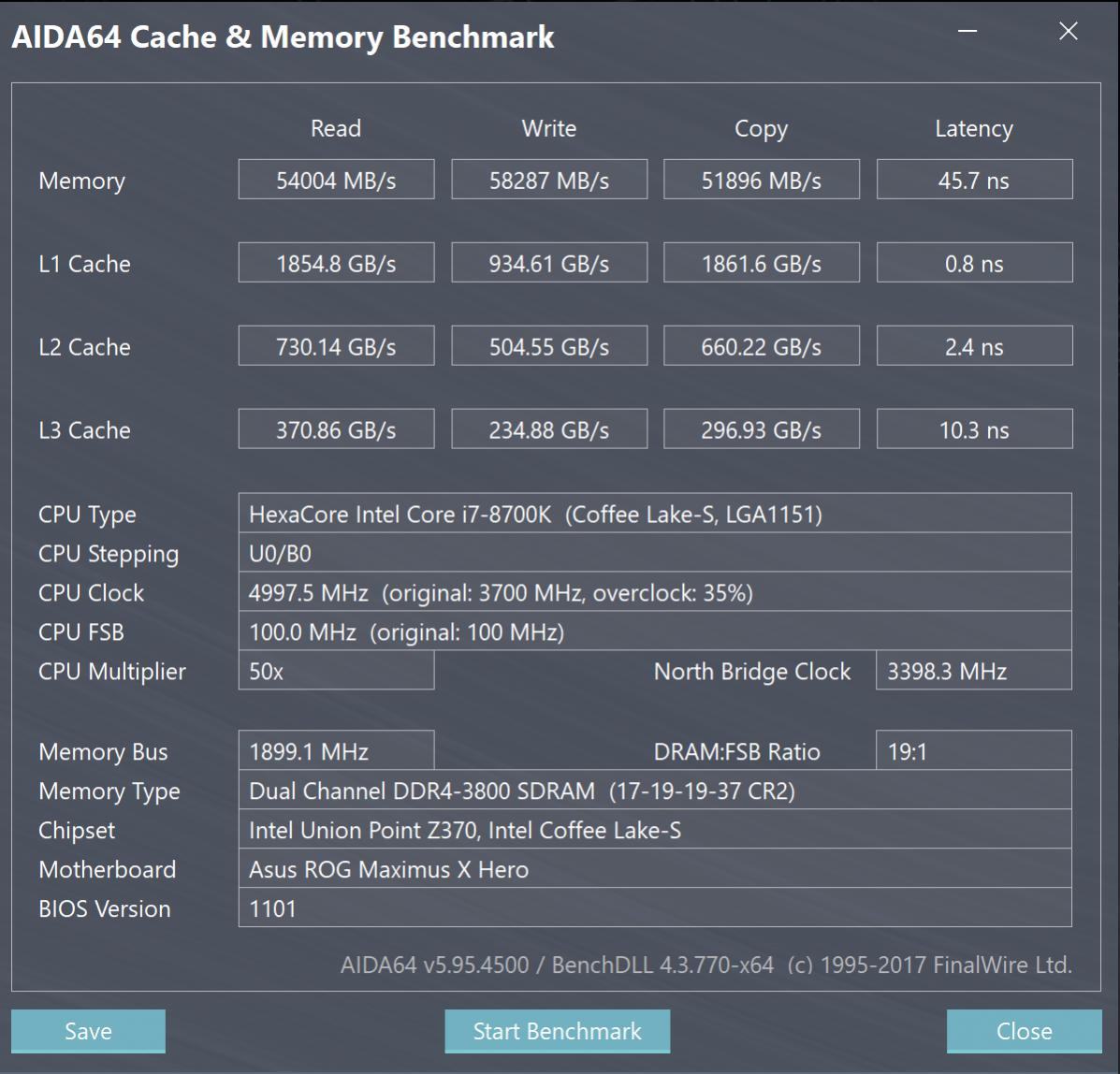Select the L3 Cache Write result
Image resolution: width=1120 pixels, height=1074 pixels.
[x=548, y=428]
